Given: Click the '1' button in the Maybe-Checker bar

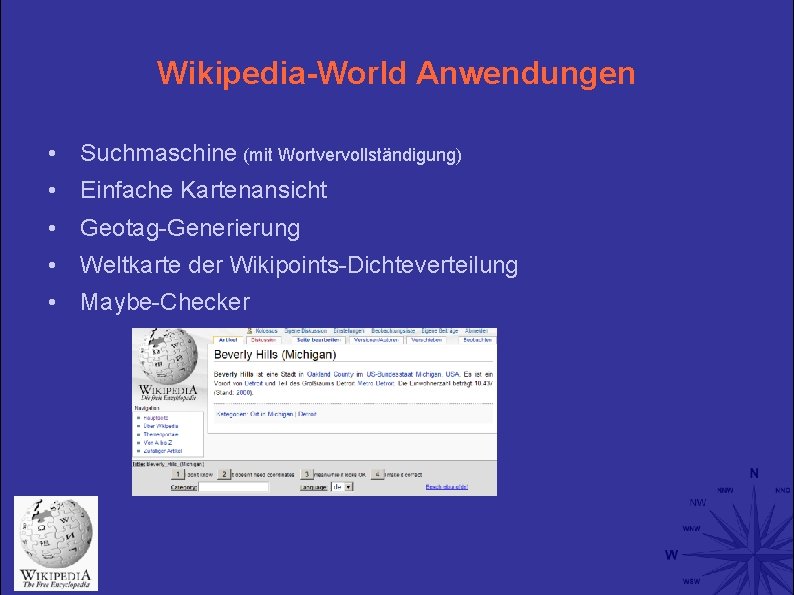Looking at the screenshot, I should coord(178,474).
